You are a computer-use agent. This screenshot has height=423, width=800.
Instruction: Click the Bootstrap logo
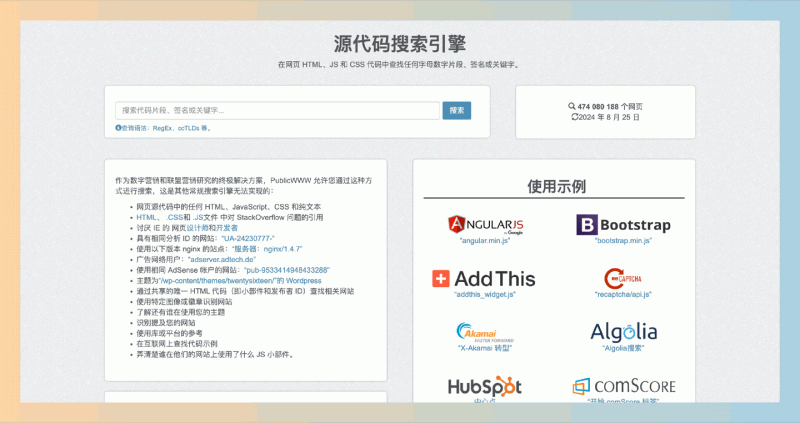623,225
